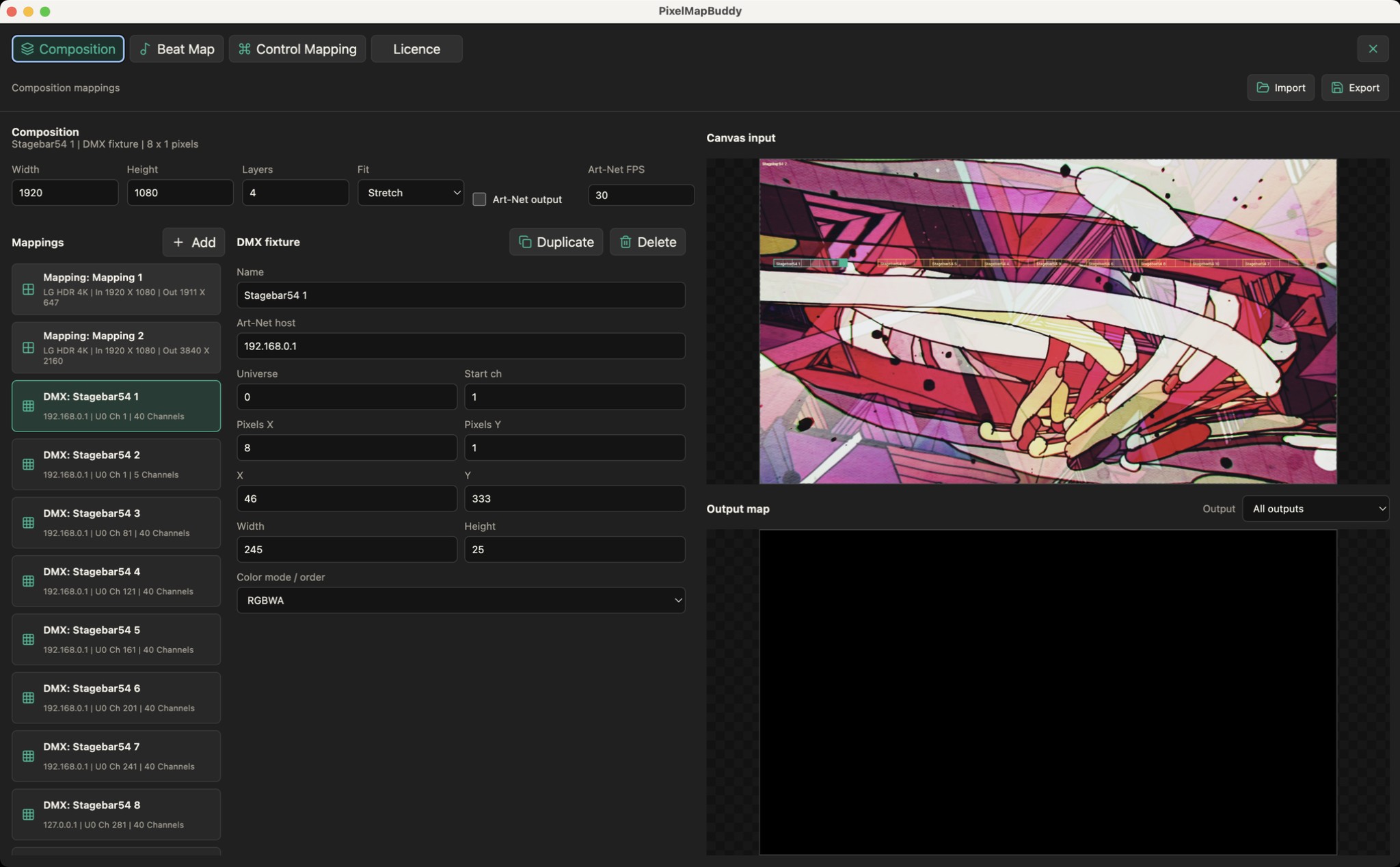Delete the selected DMX fixture
The height and width of the screenshot is (867, 1400).
[647, 242]
